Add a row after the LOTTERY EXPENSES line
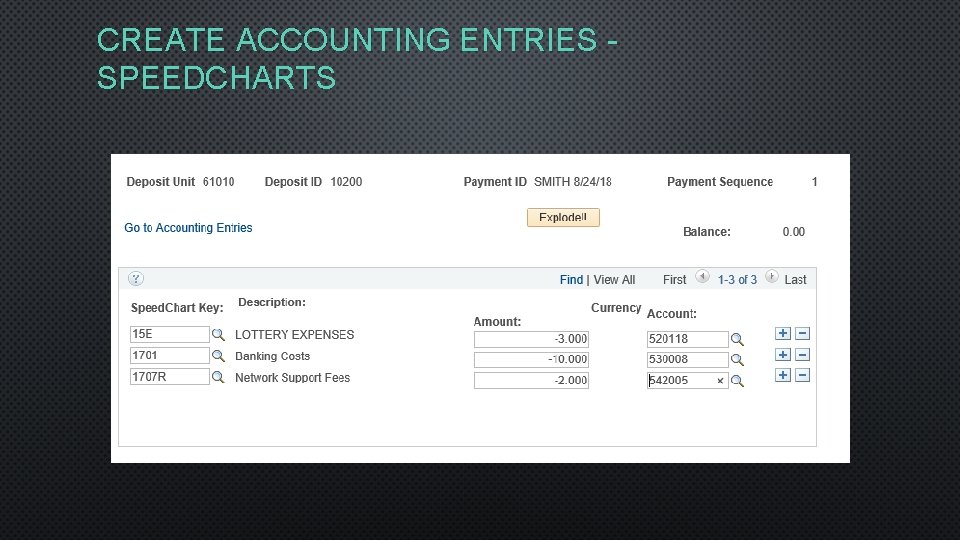 point(782,334)
